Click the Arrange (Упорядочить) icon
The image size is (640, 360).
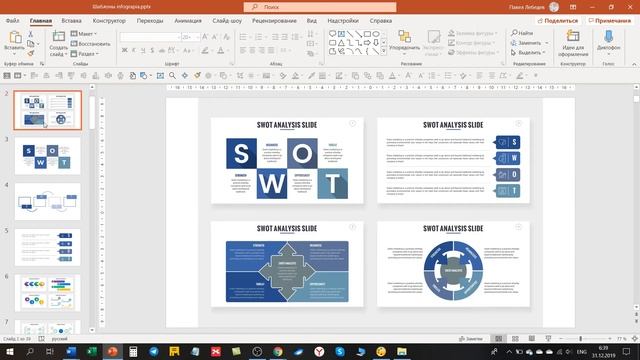[404, 37]
